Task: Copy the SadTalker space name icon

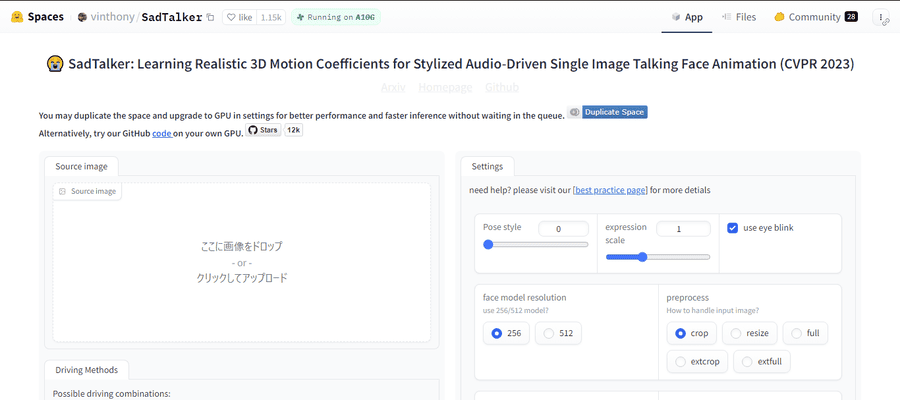Action: [x=210, y=18]
